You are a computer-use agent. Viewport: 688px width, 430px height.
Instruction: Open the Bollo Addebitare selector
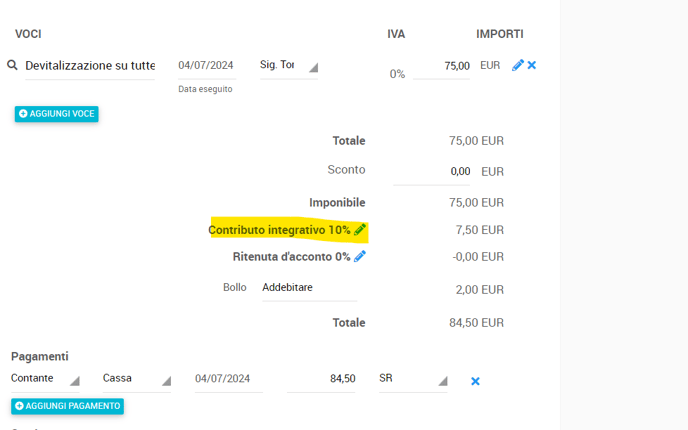coord(308,288)
